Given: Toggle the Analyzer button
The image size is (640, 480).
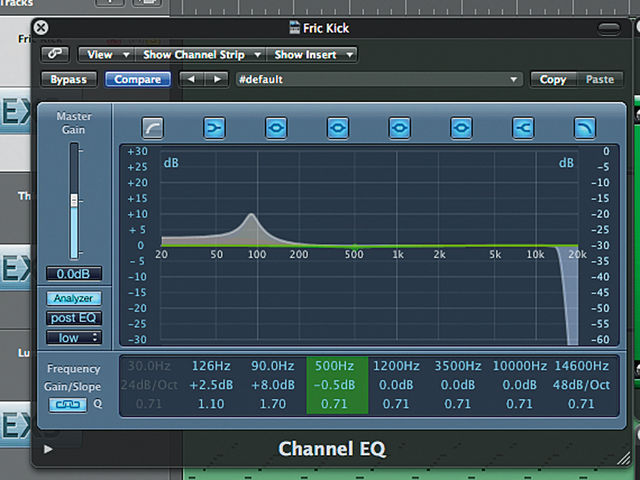Looking at the screenshot, I should click(74, 298).
